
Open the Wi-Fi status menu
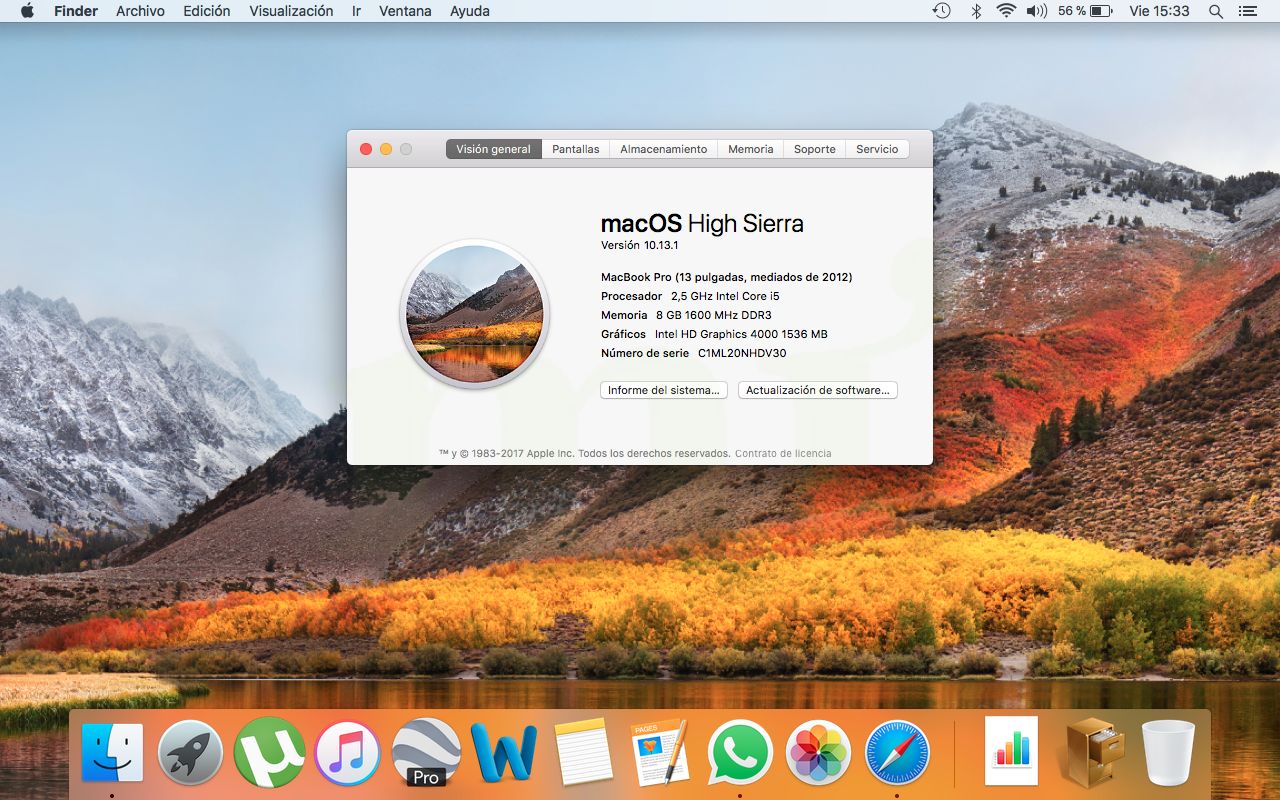(1006, 11)
